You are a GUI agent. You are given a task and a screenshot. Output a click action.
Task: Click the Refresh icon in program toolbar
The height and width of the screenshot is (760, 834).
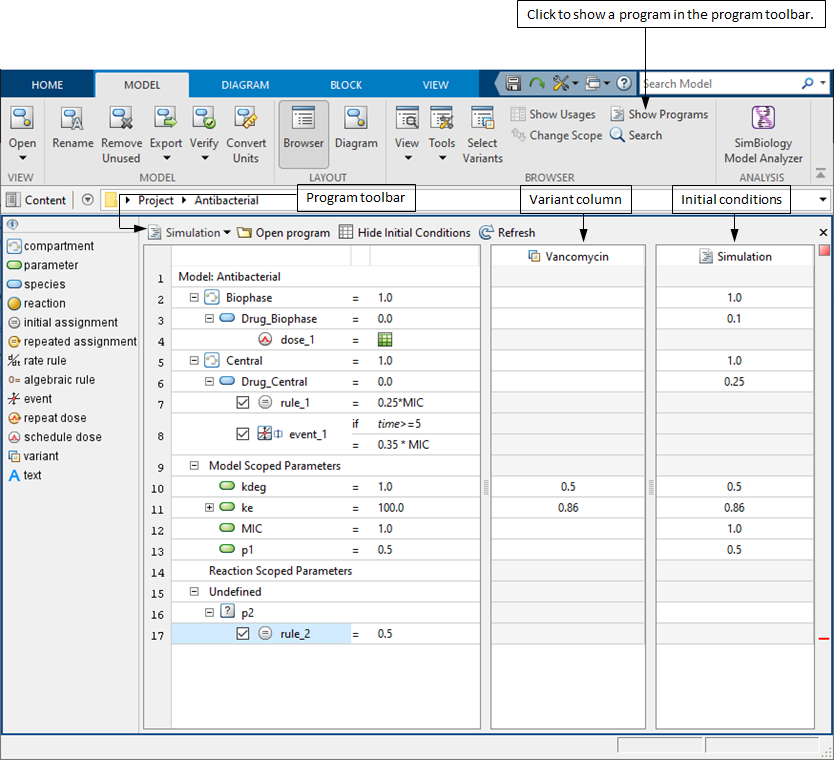tap(487, 233)
